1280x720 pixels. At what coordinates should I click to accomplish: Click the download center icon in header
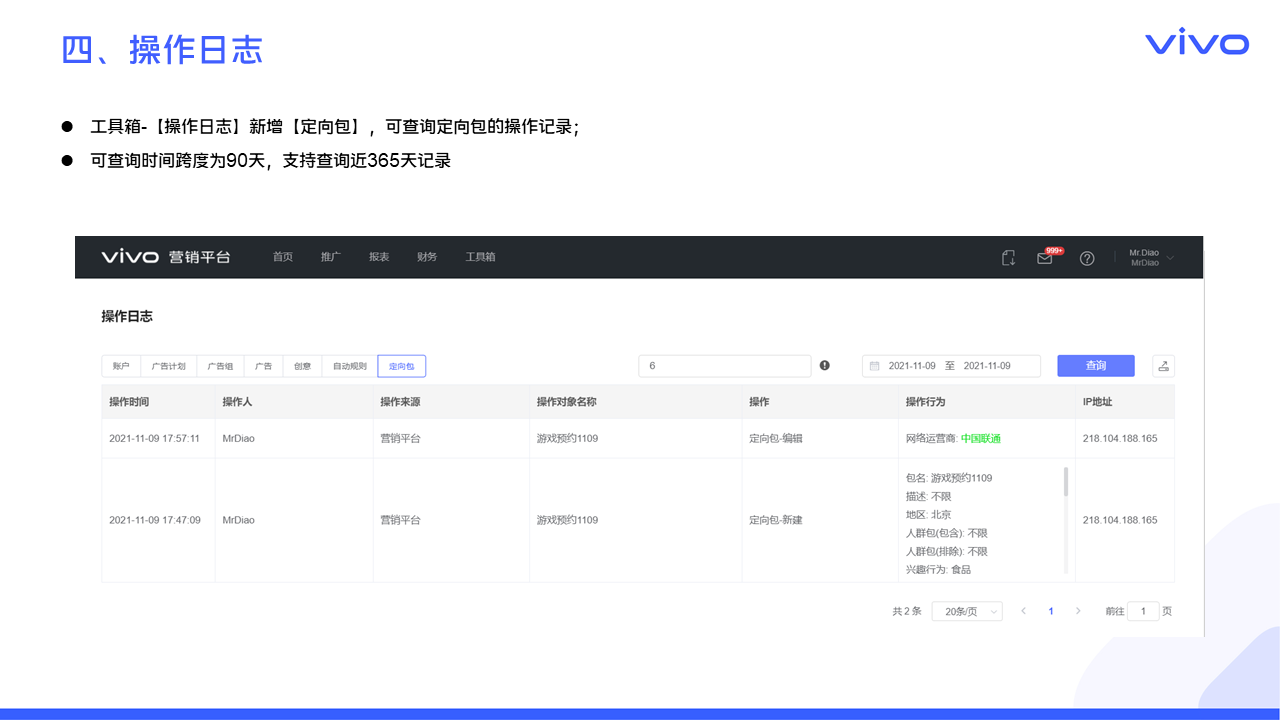(x=1008, y=258)
